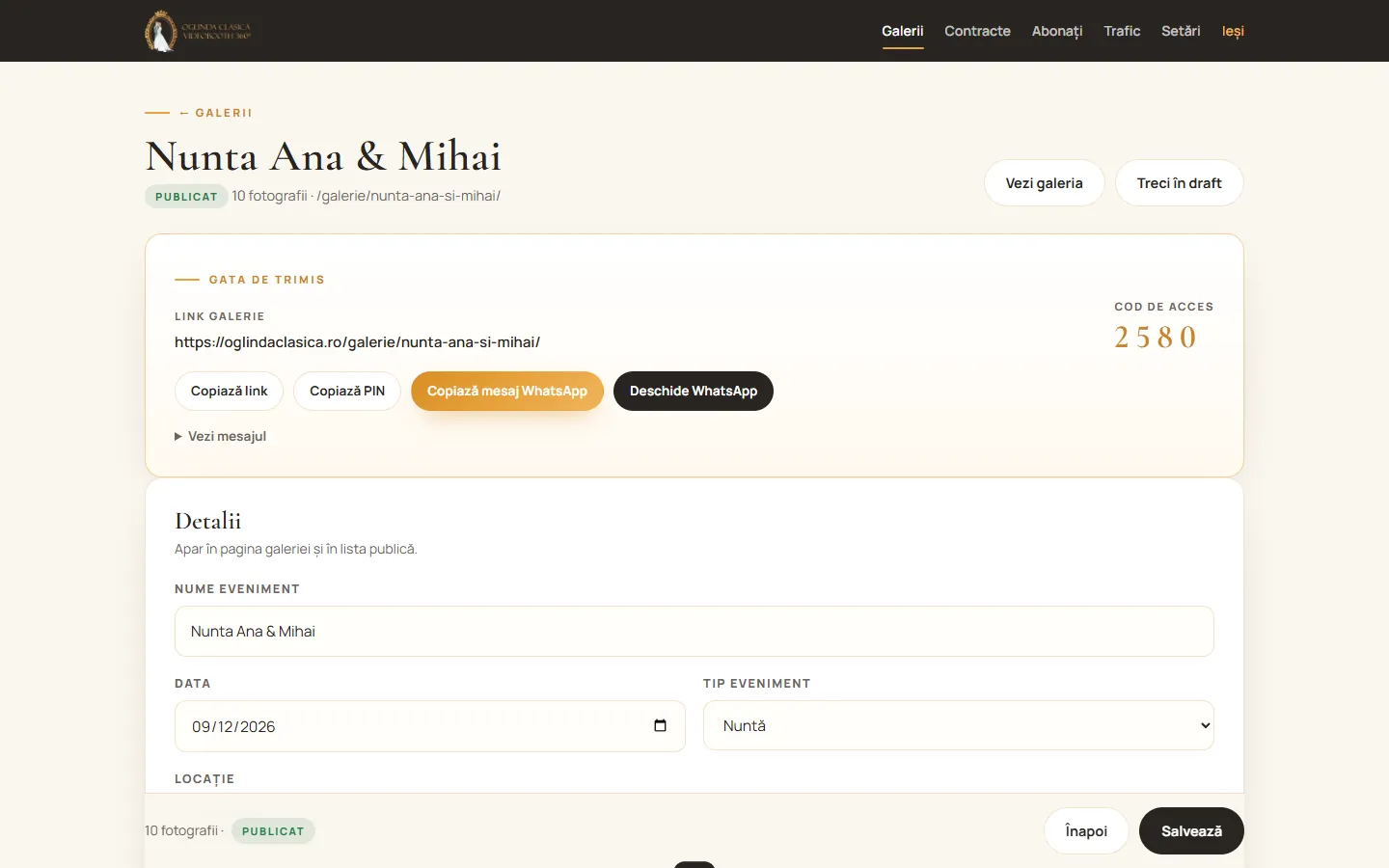Open the Abonați menu item
1389x868 pixels.
pos(1057,31)
